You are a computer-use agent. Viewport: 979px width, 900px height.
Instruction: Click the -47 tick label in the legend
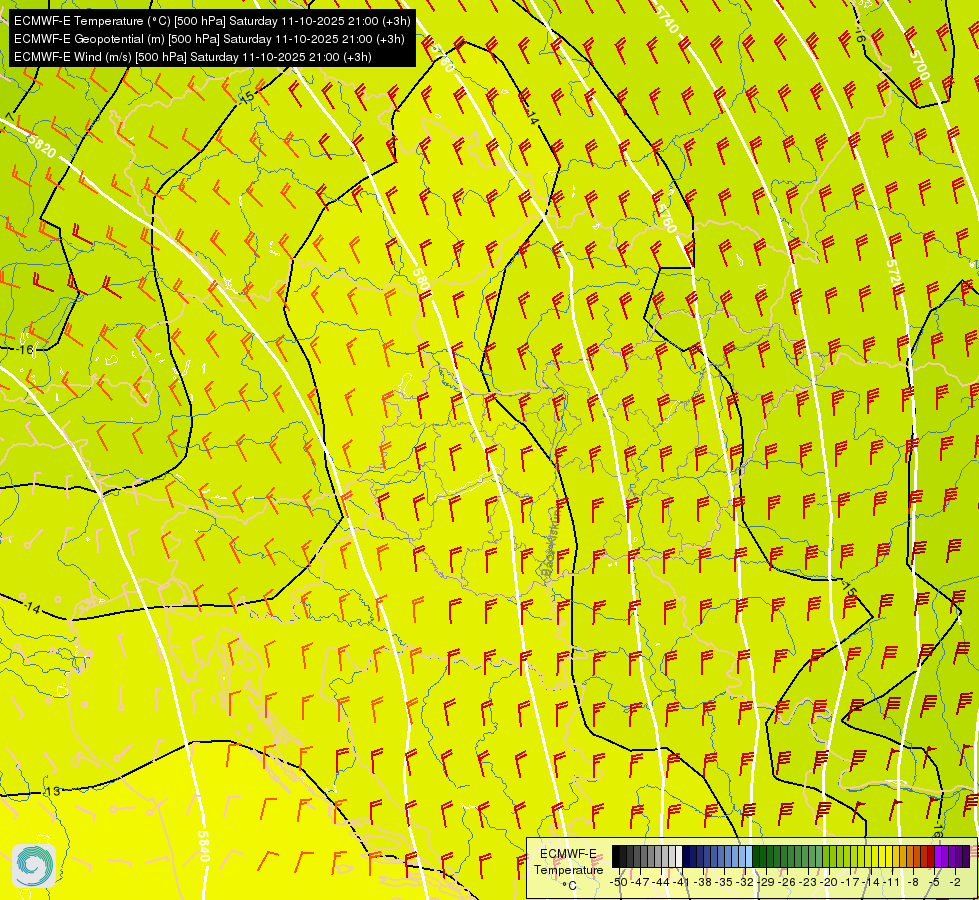coord(640,882)
